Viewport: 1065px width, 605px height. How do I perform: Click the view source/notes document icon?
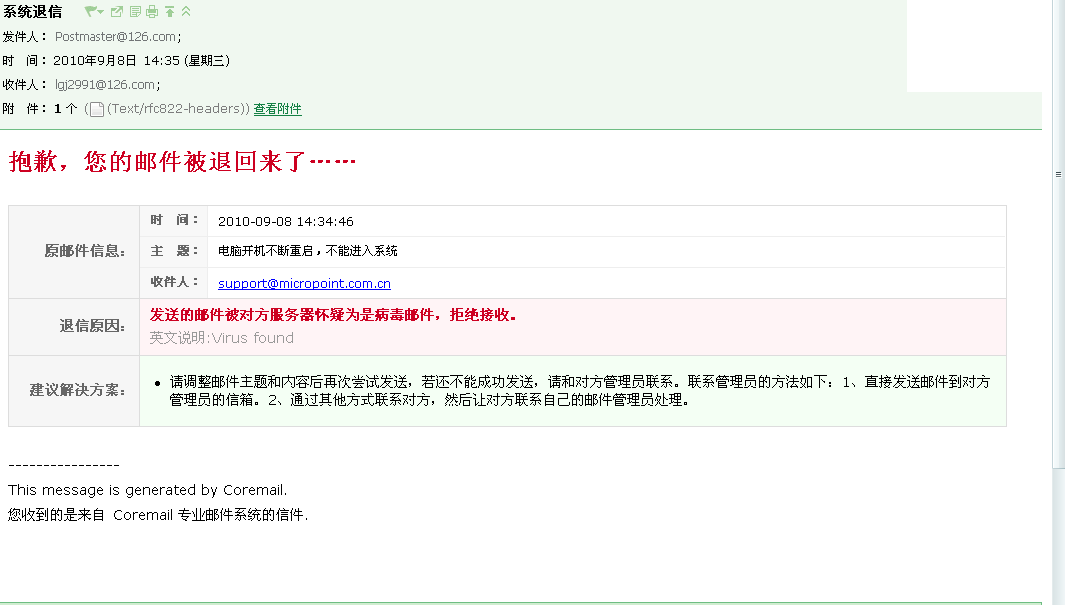click(135, 12)
